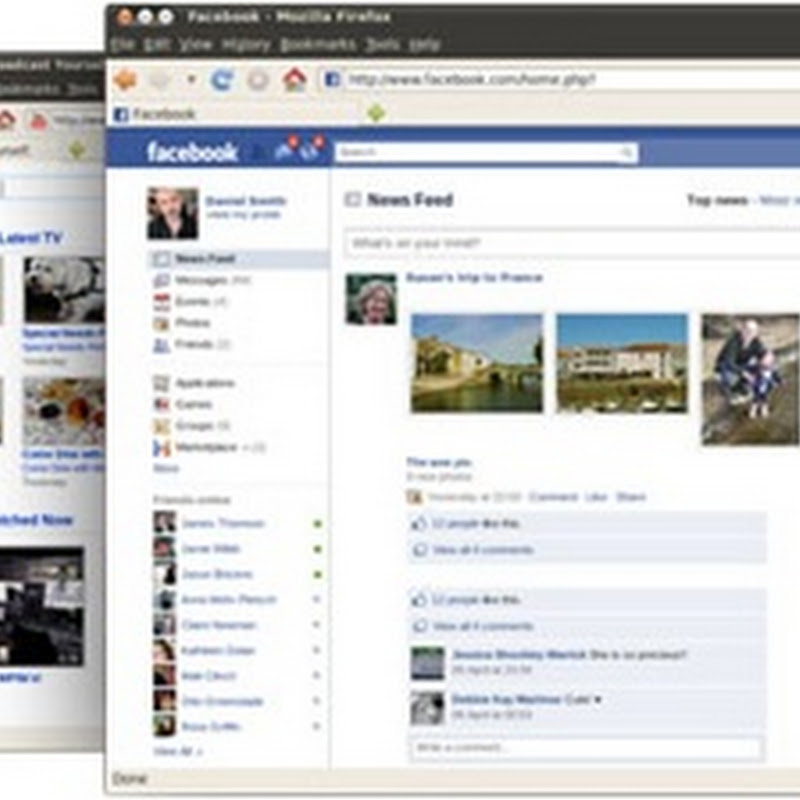Switch to the 'Top news' feed filter
The height and width of the screenshot is (800, 800).
pyautogui.click(x=717, y=200)
